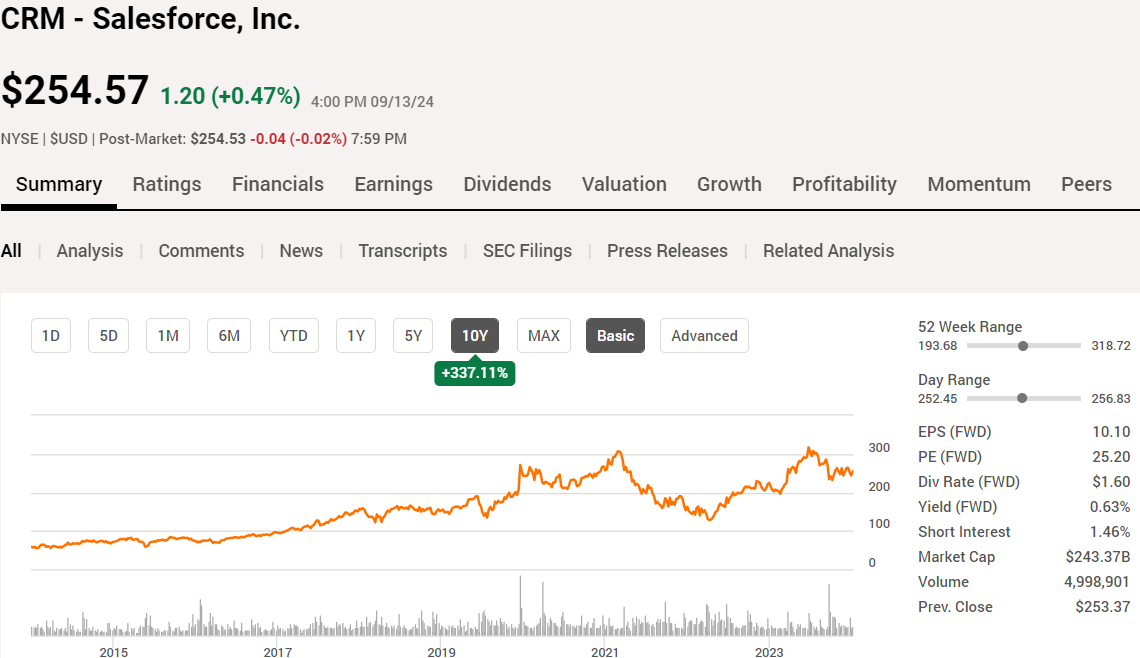Image resolution: width=1140 pixels, height=658 pixels.
Task: Switch to the Peers tab
Action: click(1086, 185)
